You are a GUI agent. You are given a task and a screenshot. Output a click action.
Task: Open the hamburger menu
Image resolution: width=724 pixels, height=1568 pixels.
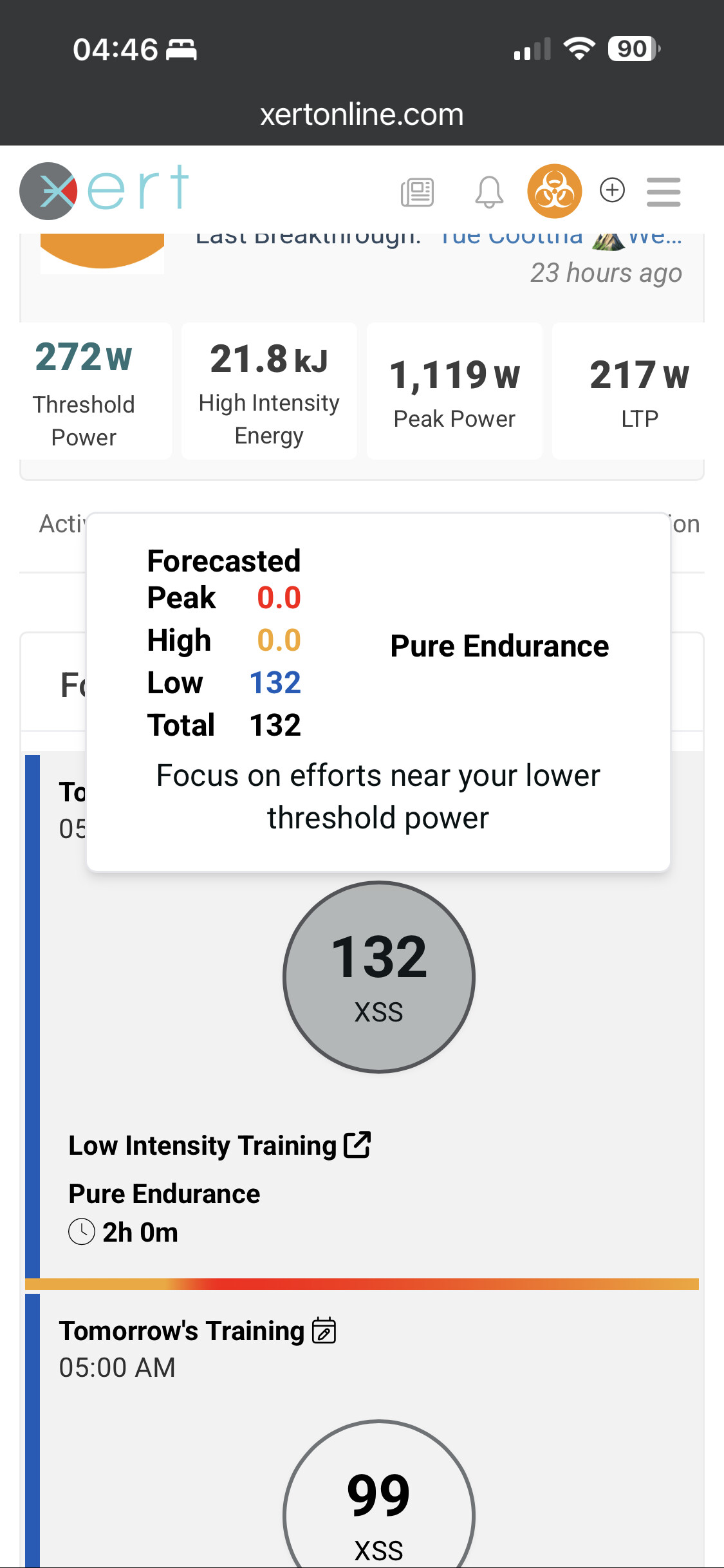click(664, 192)
